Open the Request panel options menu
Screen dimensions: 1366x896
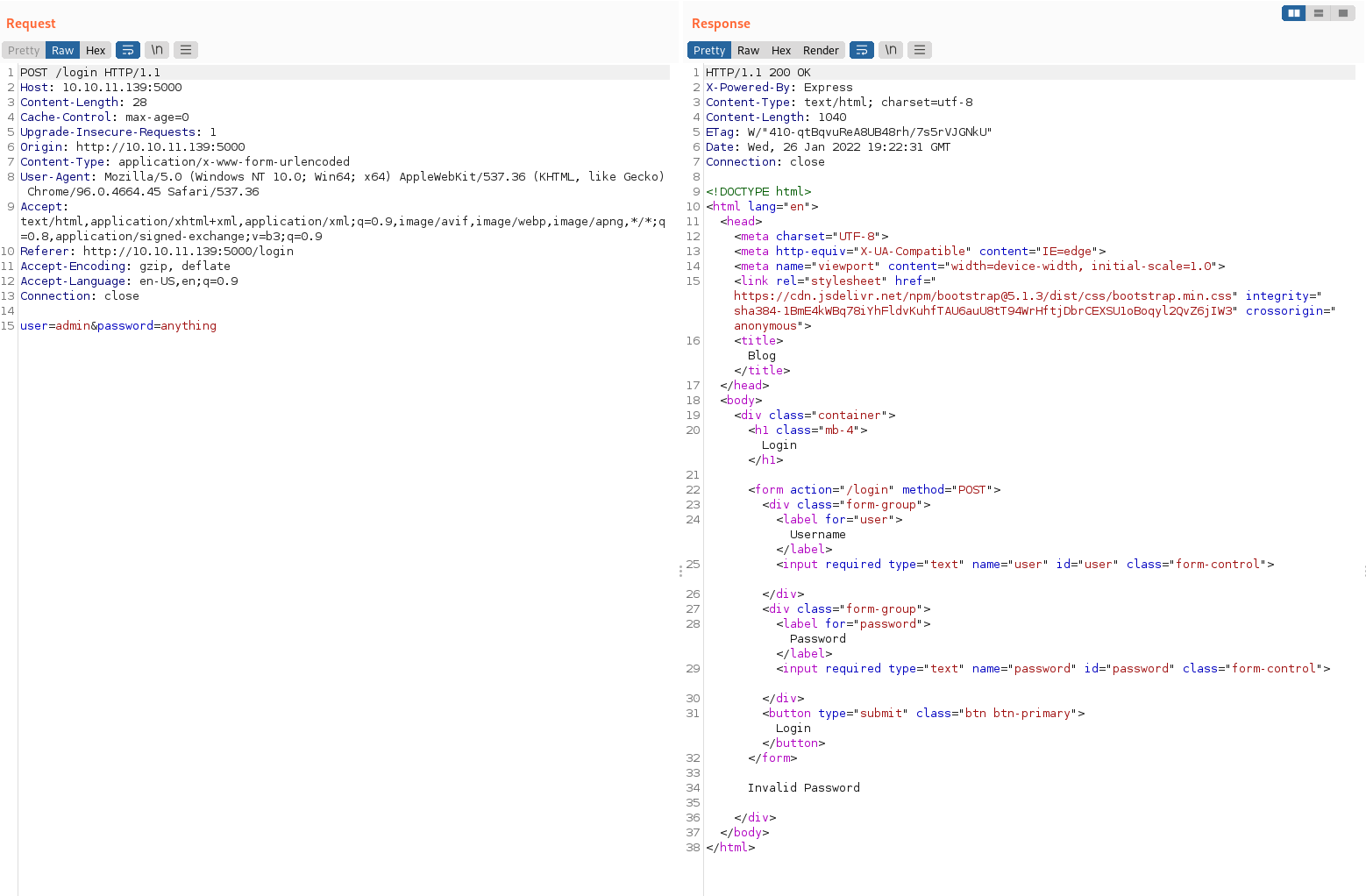click(x=186, y=50)
